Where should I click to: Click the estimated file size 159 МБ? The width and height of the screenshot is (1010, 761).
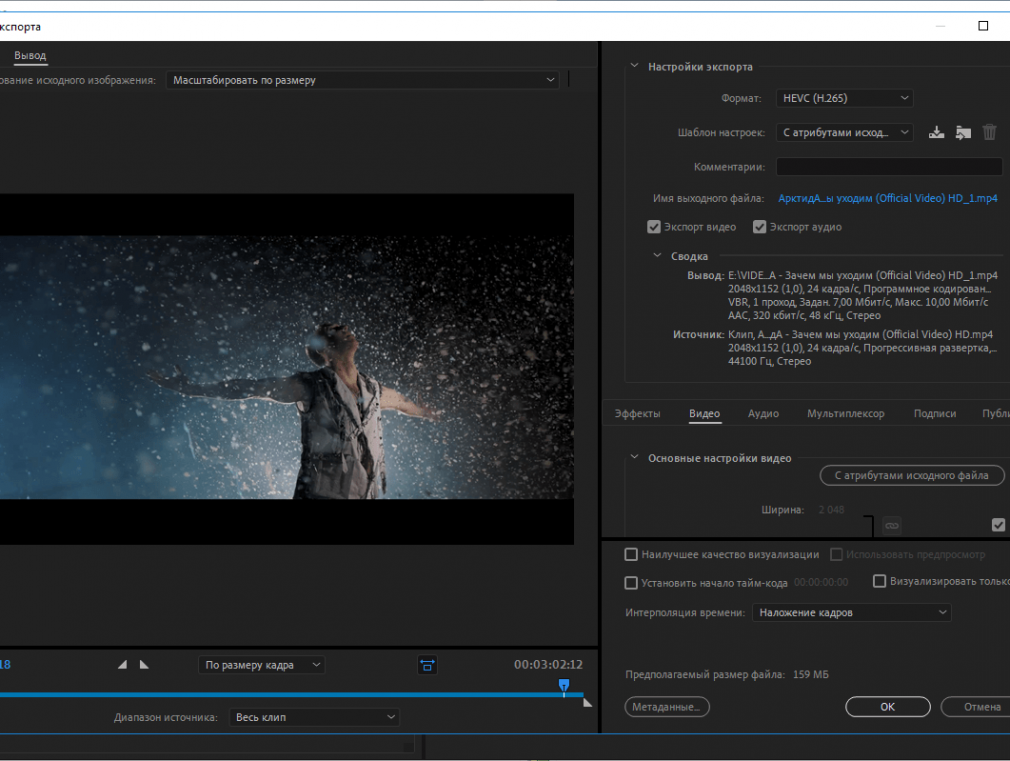[x=810, y=675]
